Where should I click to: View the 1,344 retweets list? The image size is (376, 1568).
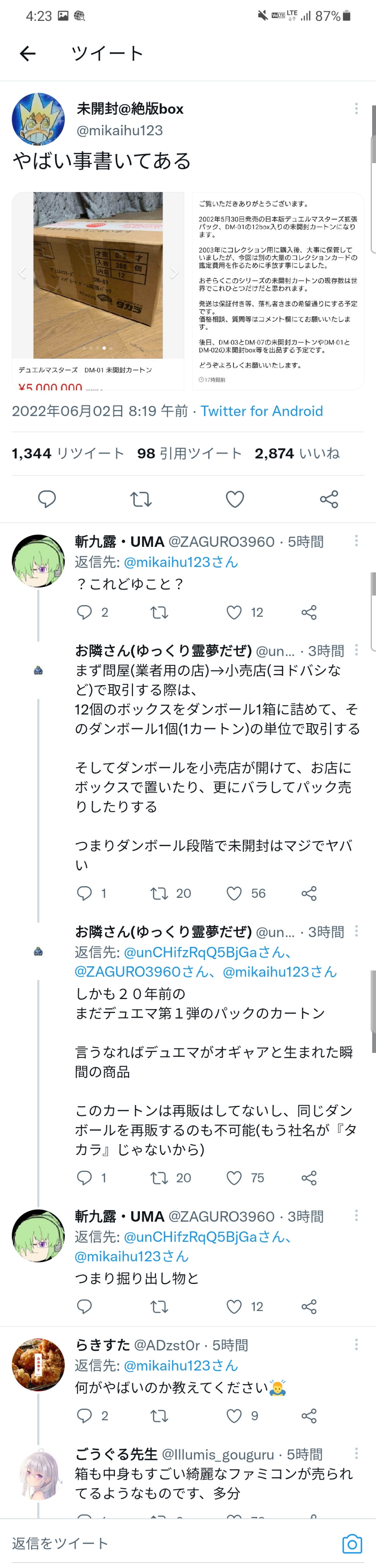68,453
